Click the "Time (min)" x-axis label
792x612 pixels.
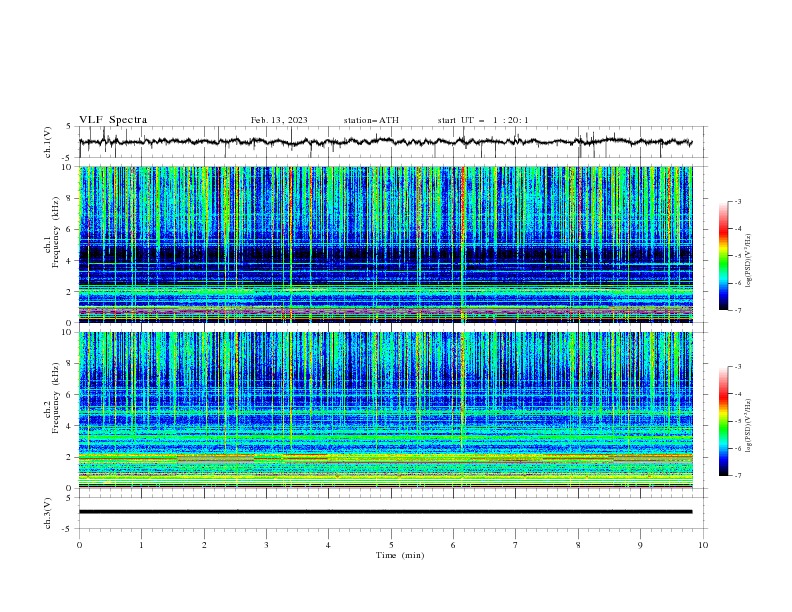click(x=400, y=555)
